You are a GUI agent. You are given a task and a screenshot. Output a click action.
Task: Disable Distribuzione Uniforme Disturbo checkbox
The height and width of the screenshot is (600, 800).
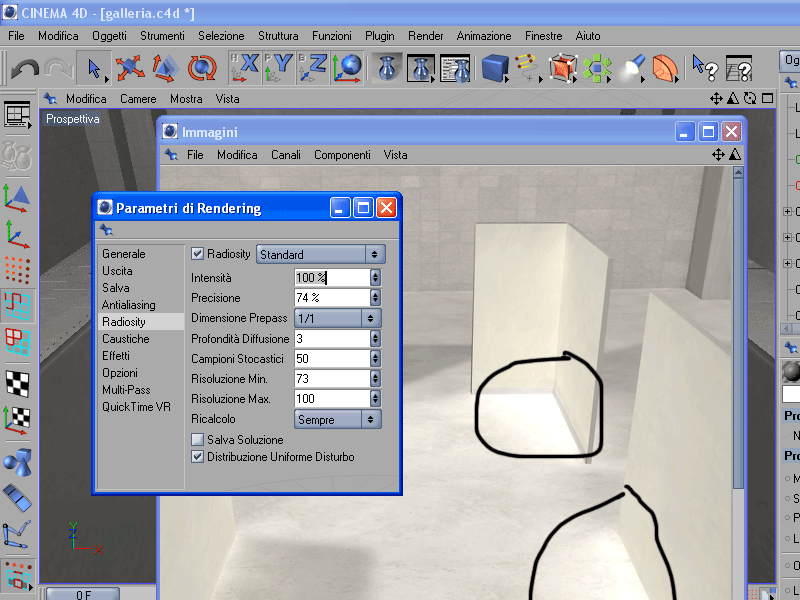pos(197,457)
